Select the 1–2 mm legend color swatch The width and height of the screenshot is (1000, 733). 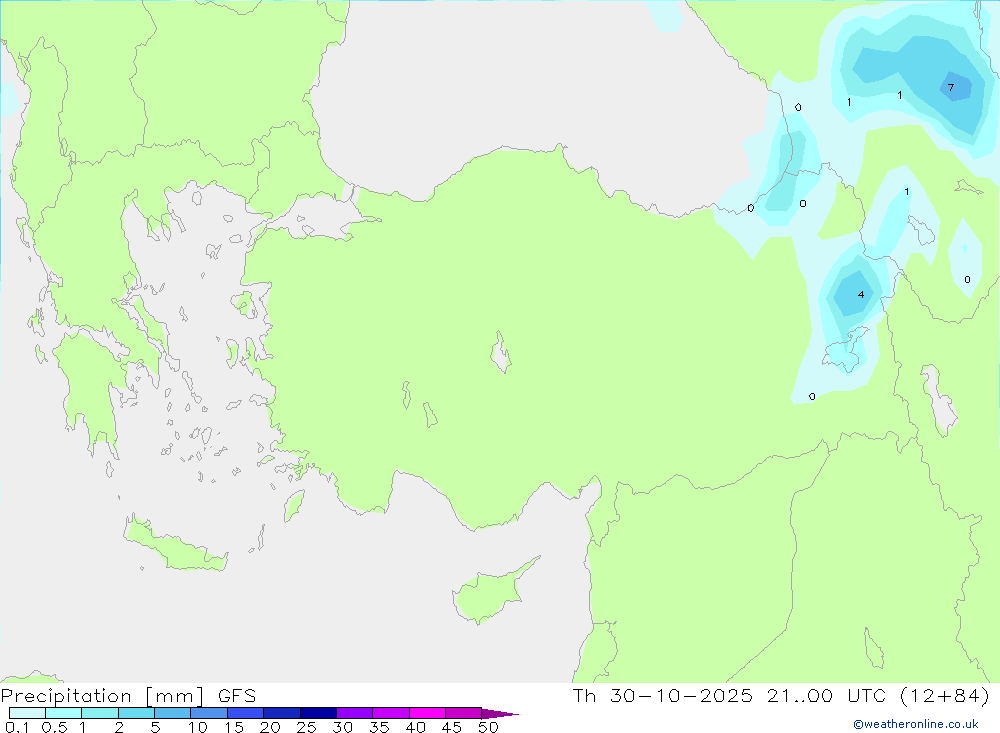tap(100, 713)
